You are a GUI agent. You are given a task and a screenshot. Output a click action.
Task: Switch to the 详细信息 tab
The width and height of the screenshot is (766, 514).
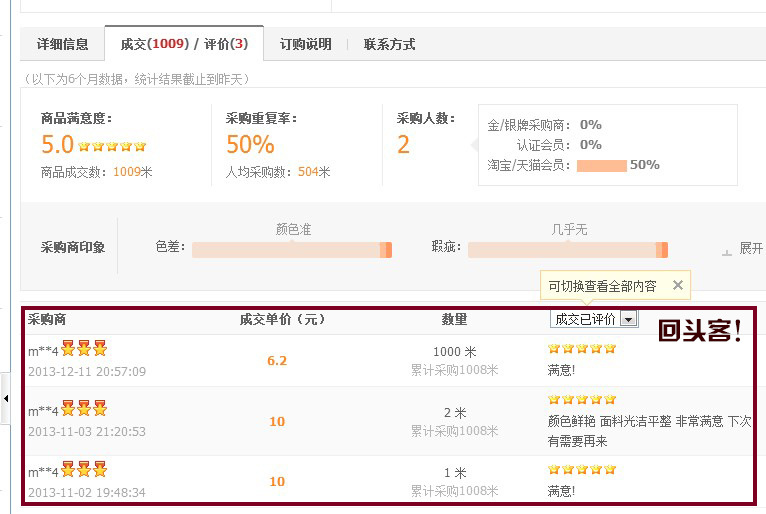pyautogui.click(x=62, y=44)
